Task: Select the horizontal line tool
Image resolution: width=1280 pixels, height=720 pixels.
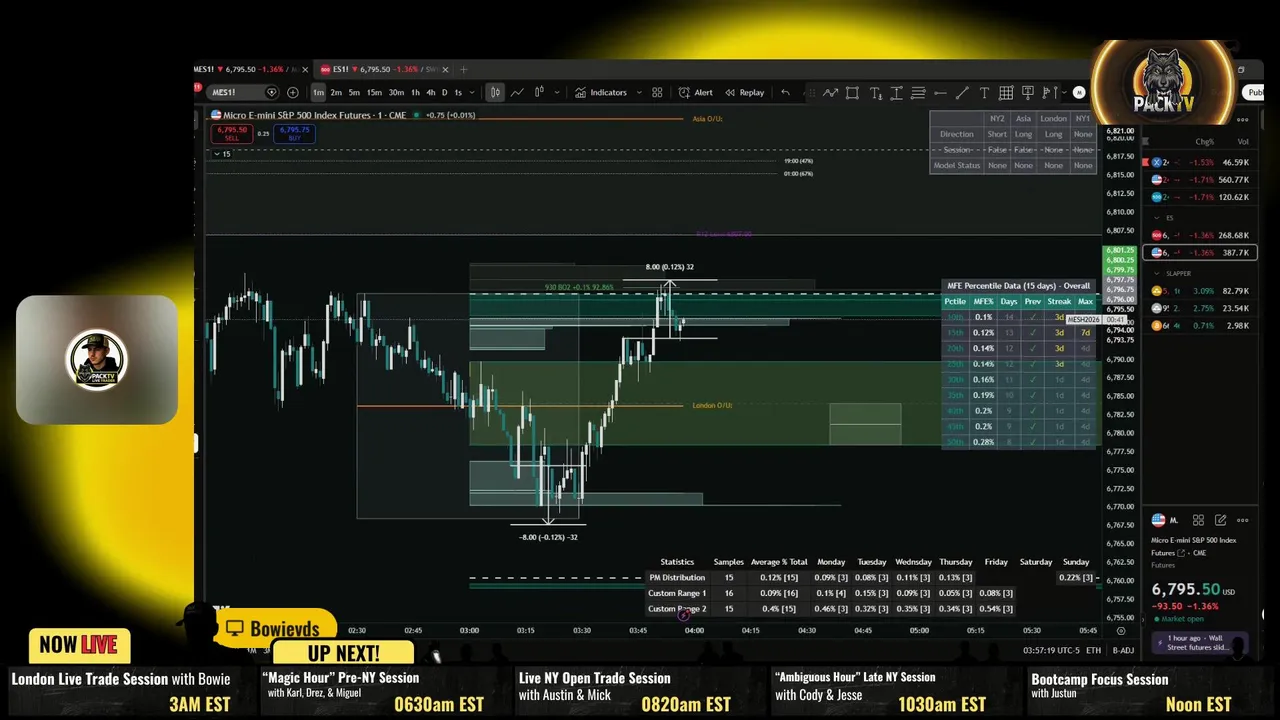Action: (x=940, y=92)
